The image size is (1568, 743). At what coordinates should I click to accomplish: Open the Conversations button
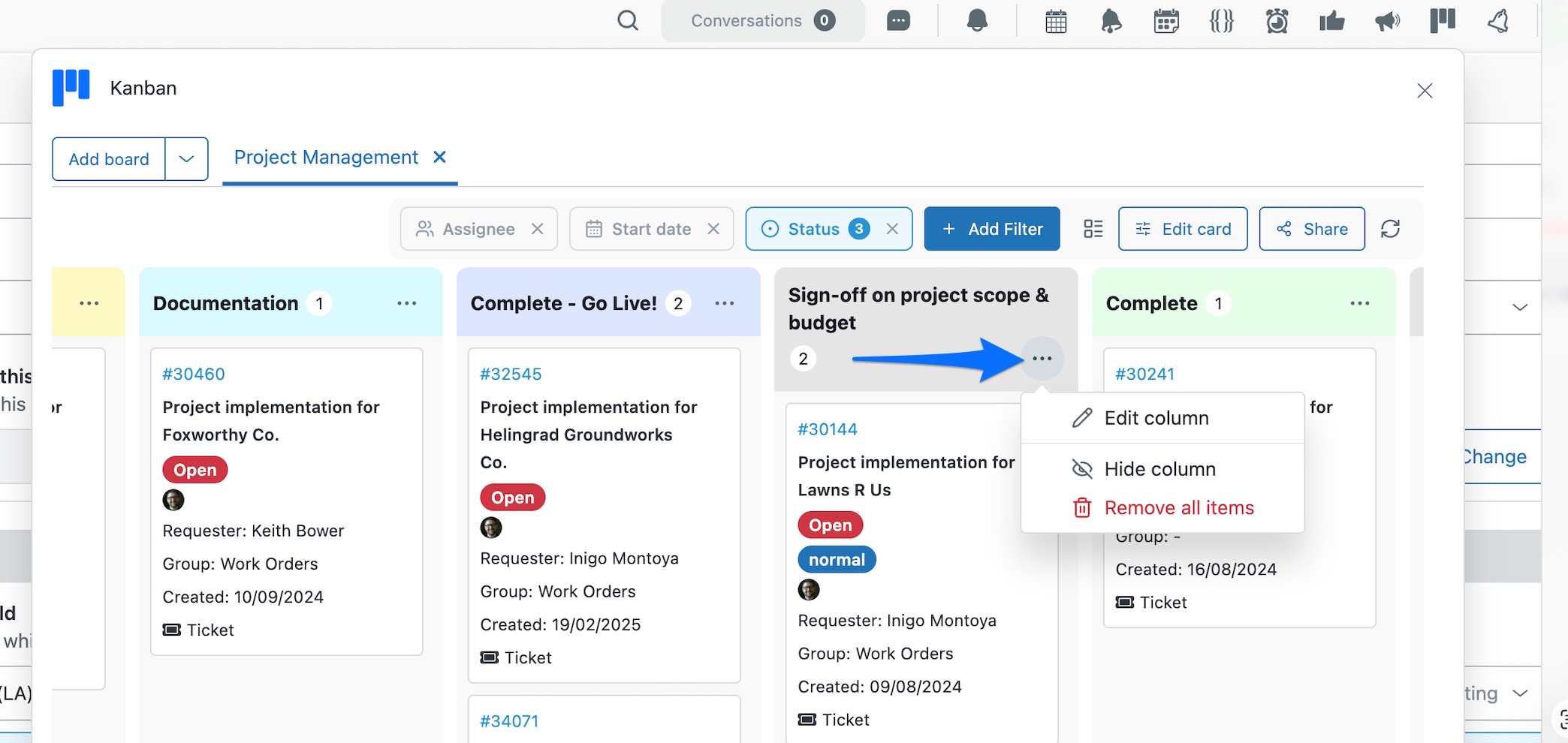point(763,21)
